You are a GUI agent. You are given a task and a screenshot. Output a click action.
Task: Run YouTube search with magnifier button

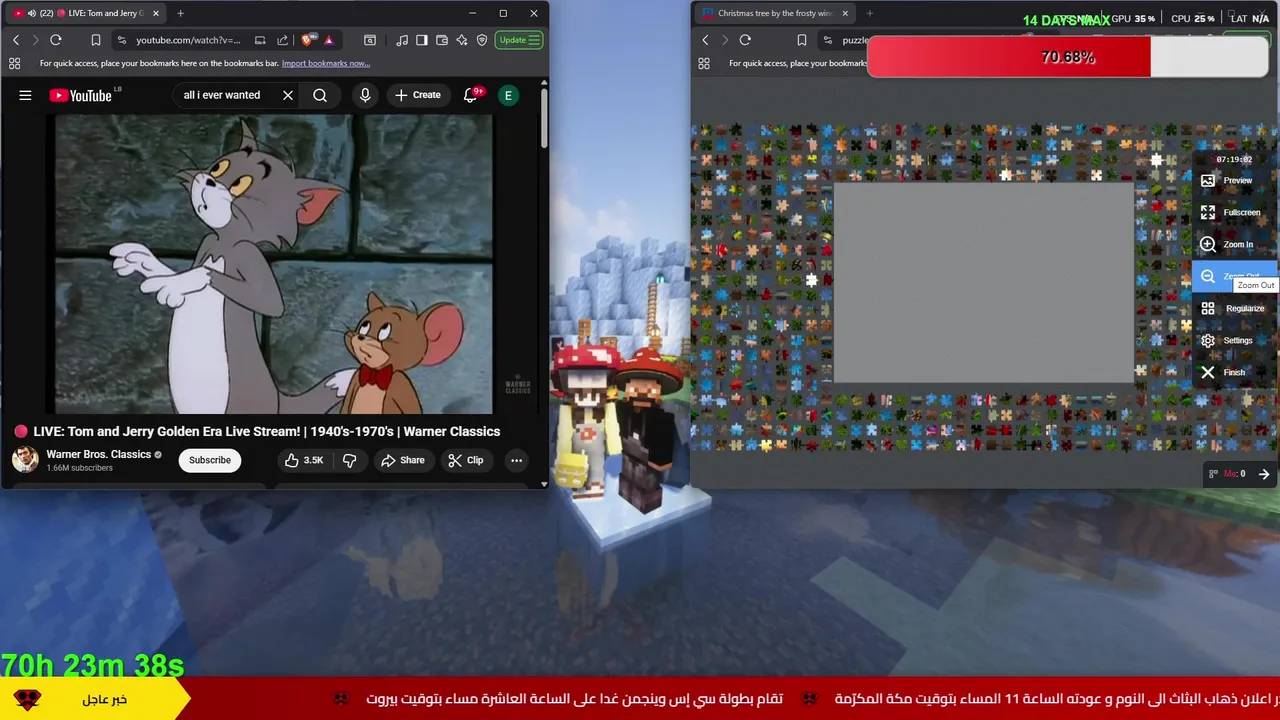[x=320, y=95]
